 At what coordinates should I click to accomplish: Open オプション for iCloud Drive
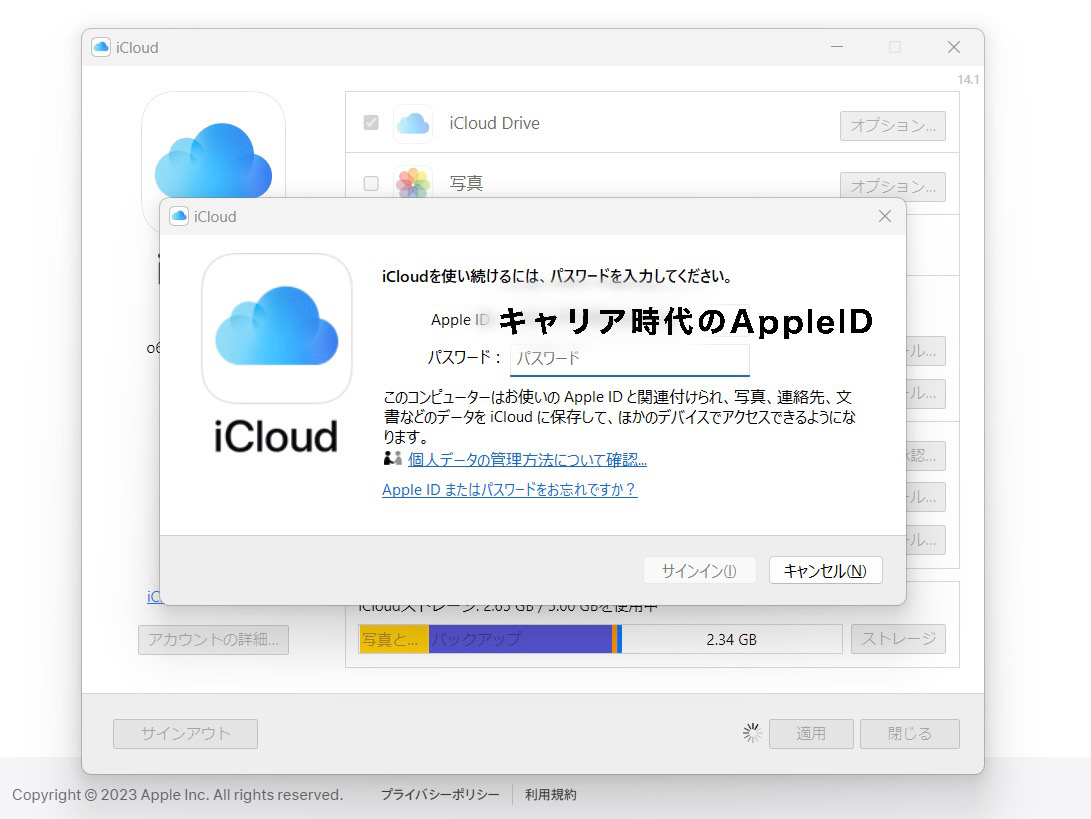pos(893,126)
